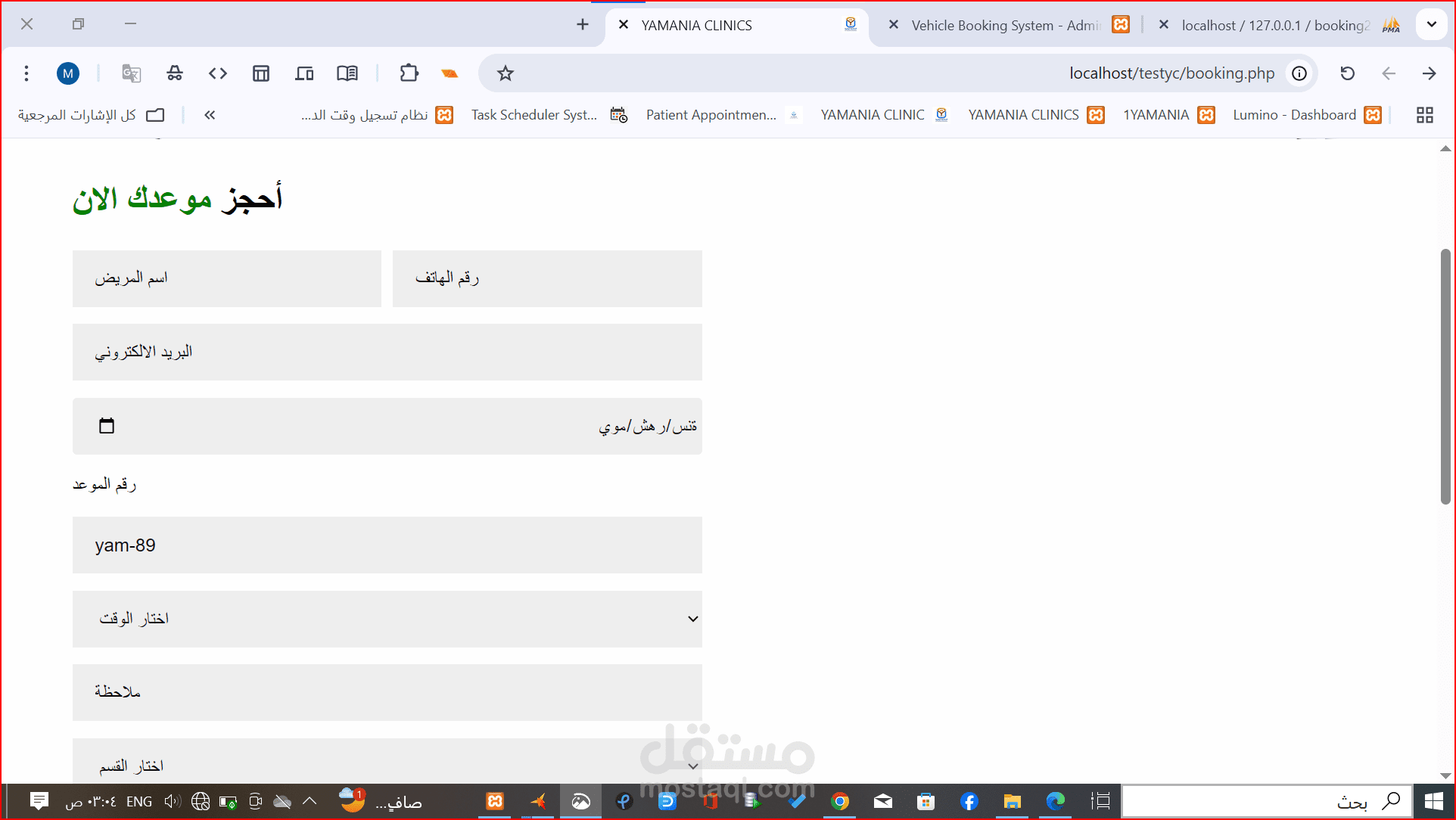This screenshot has height=820, width=1456.
Task: Click the Google Translate toolbar icon
Action: 131,73
